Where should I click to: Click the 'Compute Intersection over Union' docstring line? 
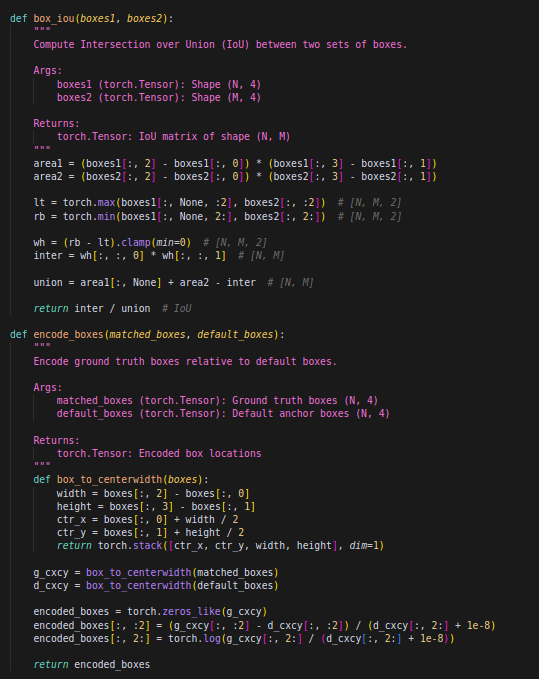pyautogui.click(x=220, y=45)
